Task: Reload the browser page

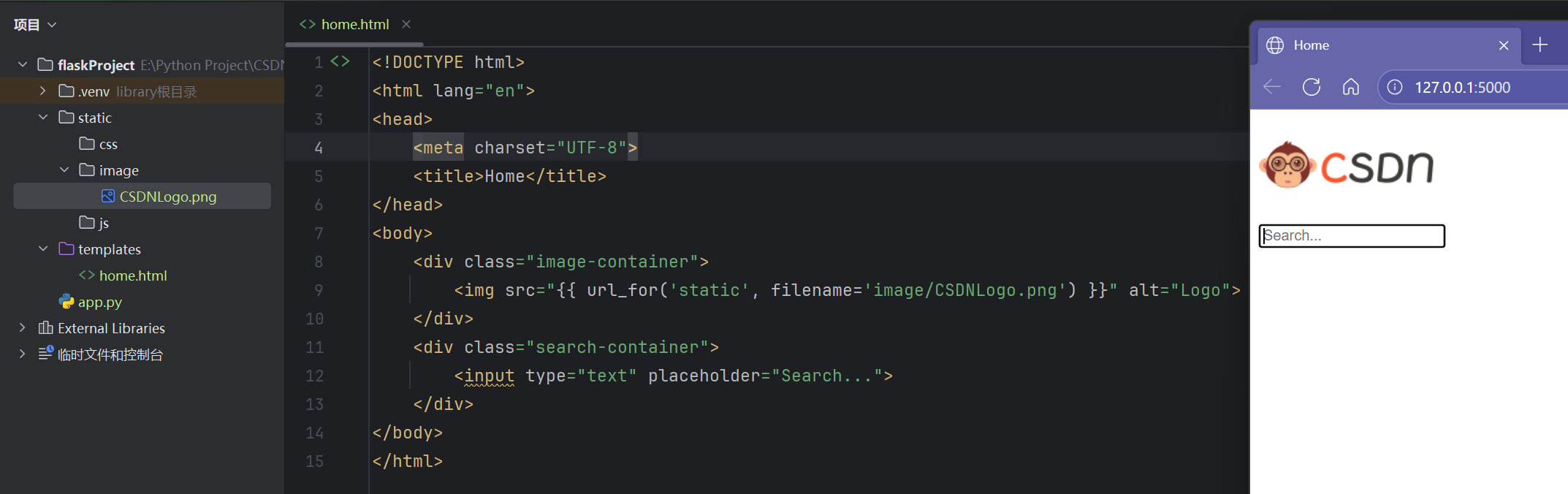Action: click(1312, 87)
